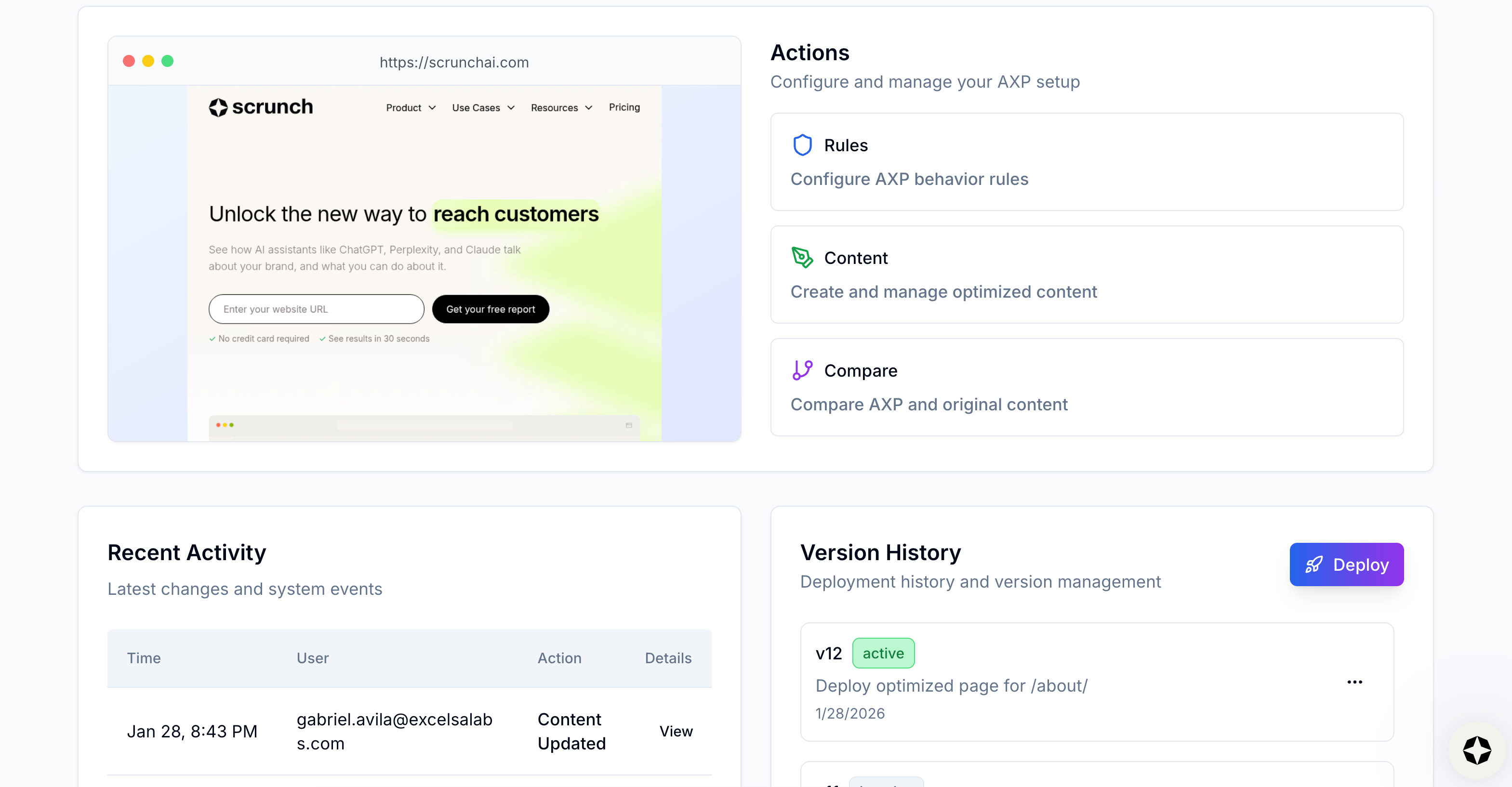Click the Content pen icon
Screen dimensions: 1512x787
point(802,258)
